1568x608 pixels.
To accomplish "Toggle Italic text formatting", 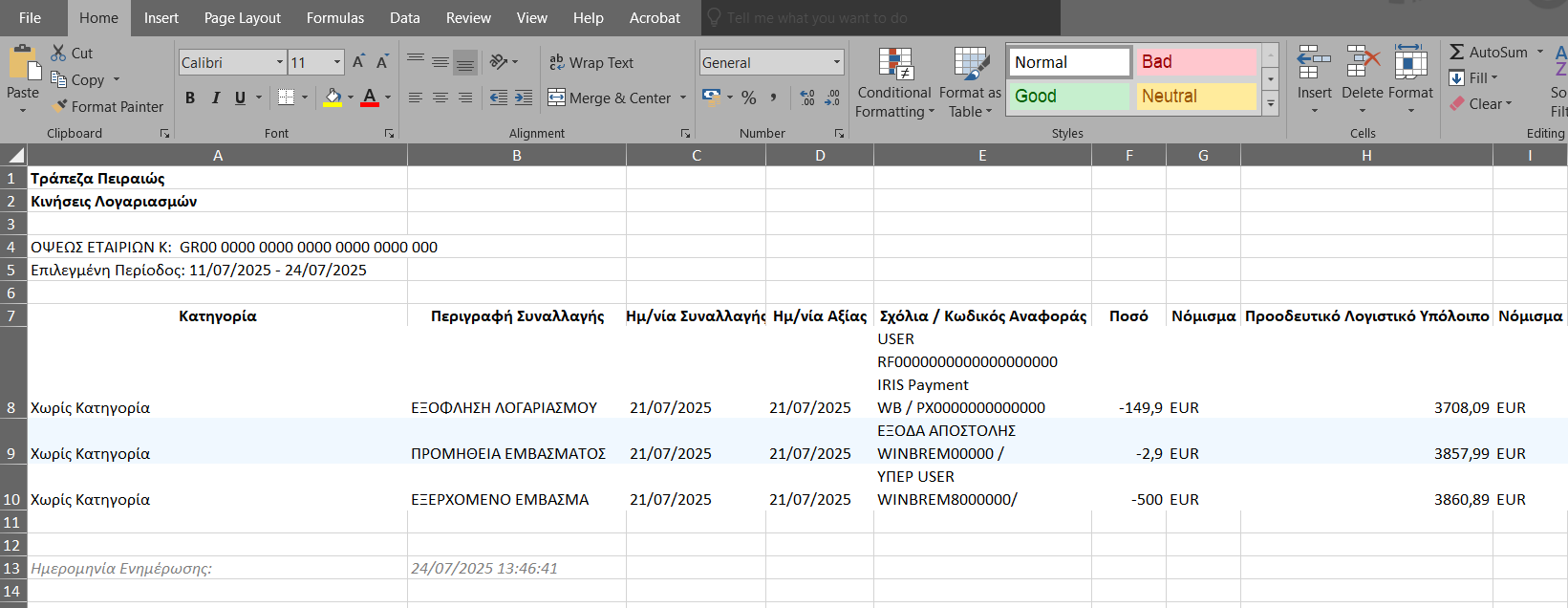I will tap(215, 98).
